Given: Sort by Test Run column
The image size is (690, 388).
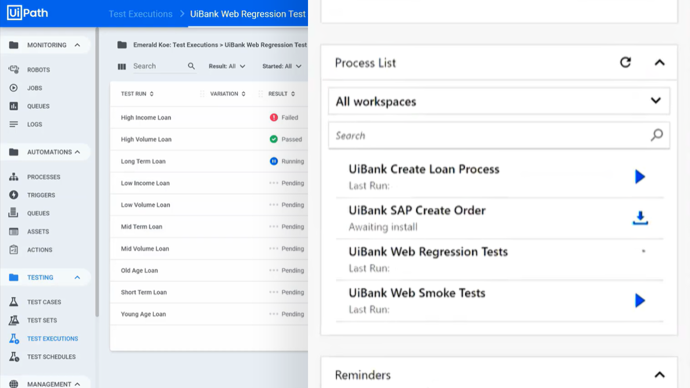Looking at the screenshot, I should point(137,94).
